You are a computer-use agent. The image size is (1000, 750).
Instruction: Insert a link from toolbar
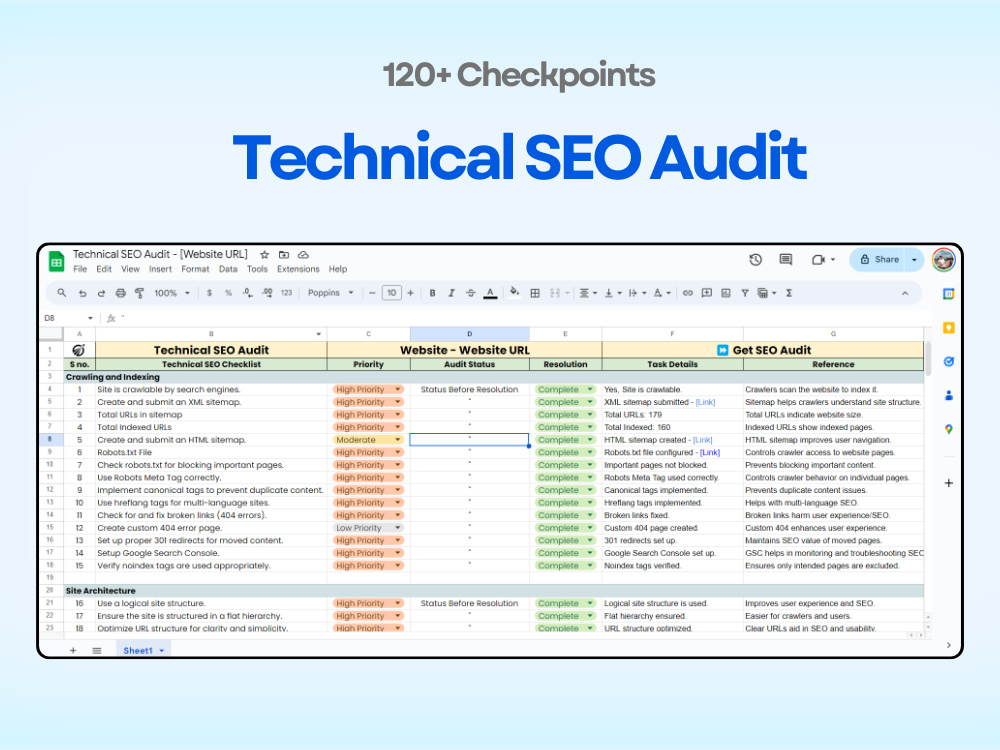click(688, 293)
